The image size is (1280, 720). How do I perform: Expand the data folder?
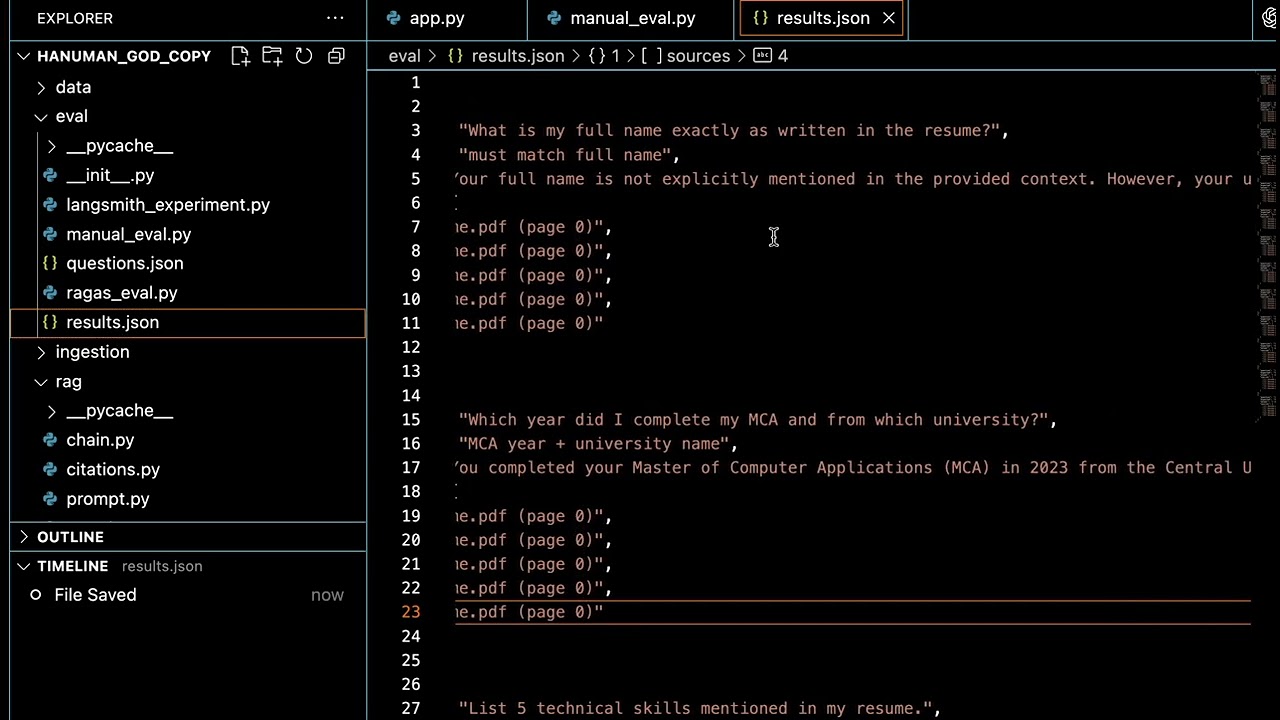[x=41, y=87]
